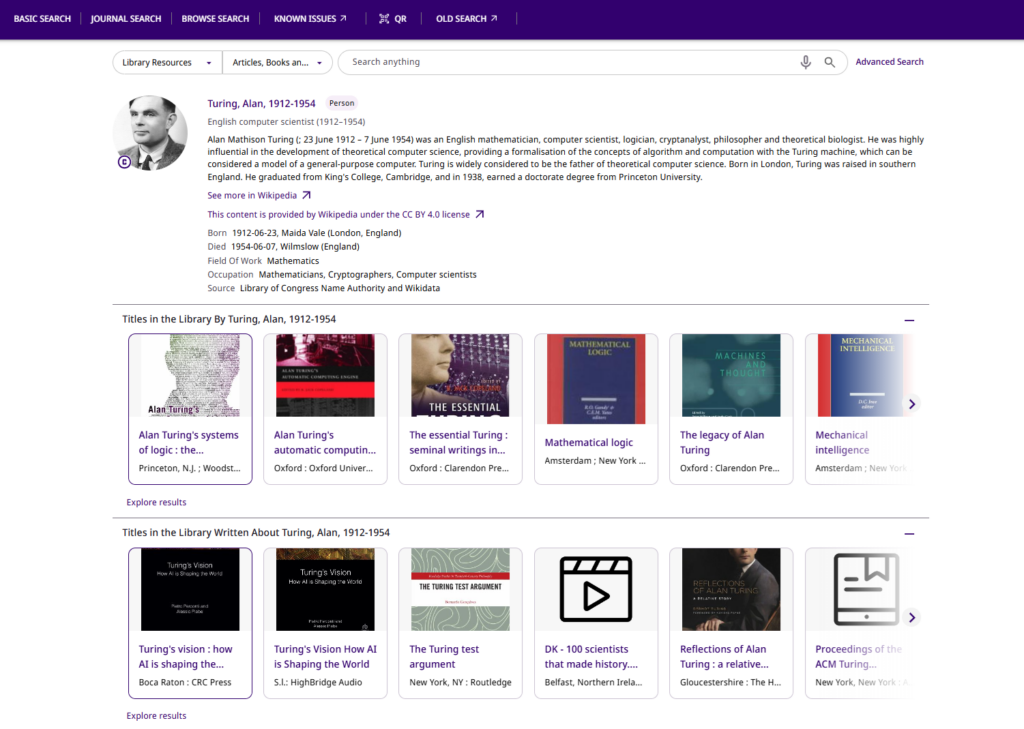Open the Library Resources dropdown
Viewport: 1024px width, 729px height.
tap(167, 63)
